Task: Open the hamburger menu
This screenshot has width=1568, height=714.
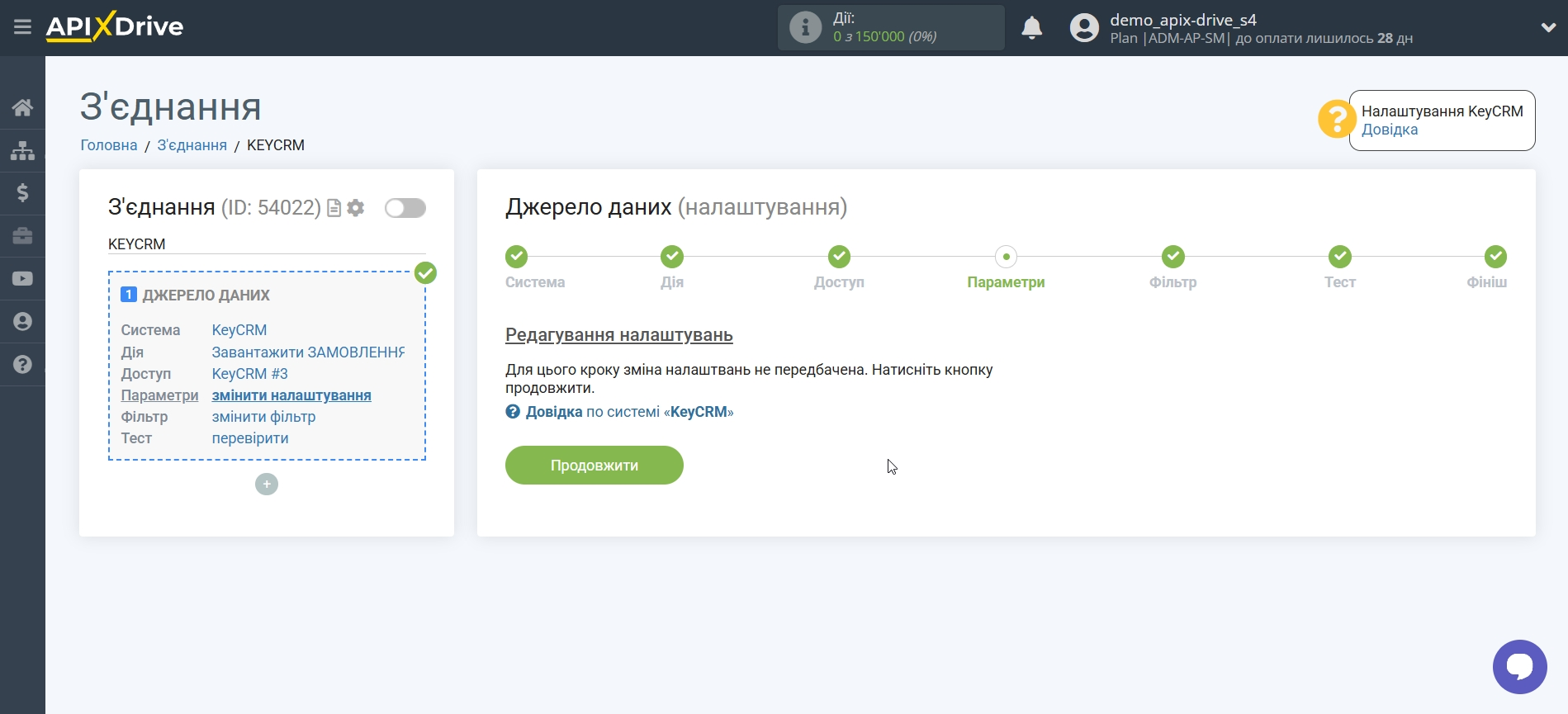Action: point(22,27)
